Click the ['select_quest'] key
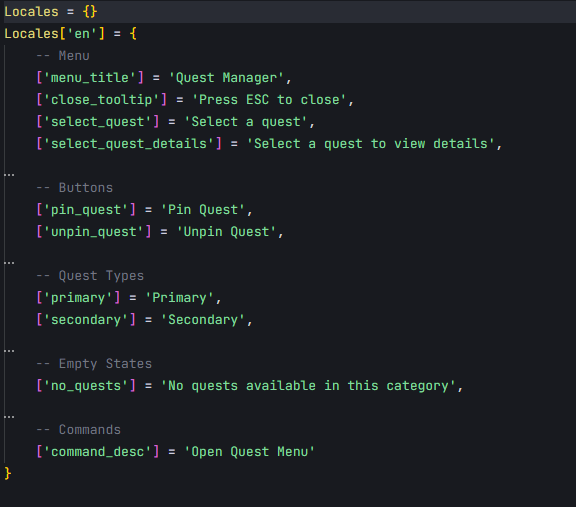 (98, 122)
